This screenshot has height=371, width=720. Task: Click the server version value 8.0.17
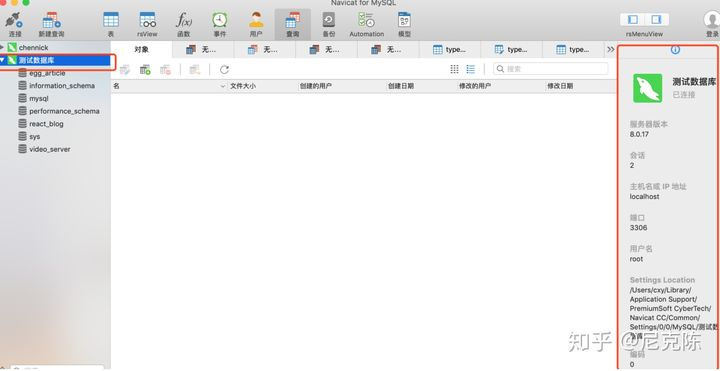639,135
